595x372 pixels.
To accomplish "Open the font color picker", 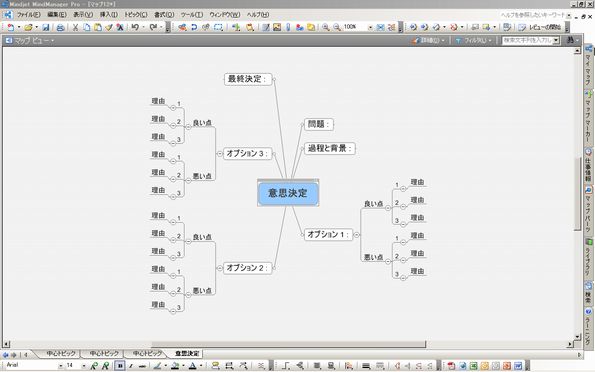I will tap(192, 366).
